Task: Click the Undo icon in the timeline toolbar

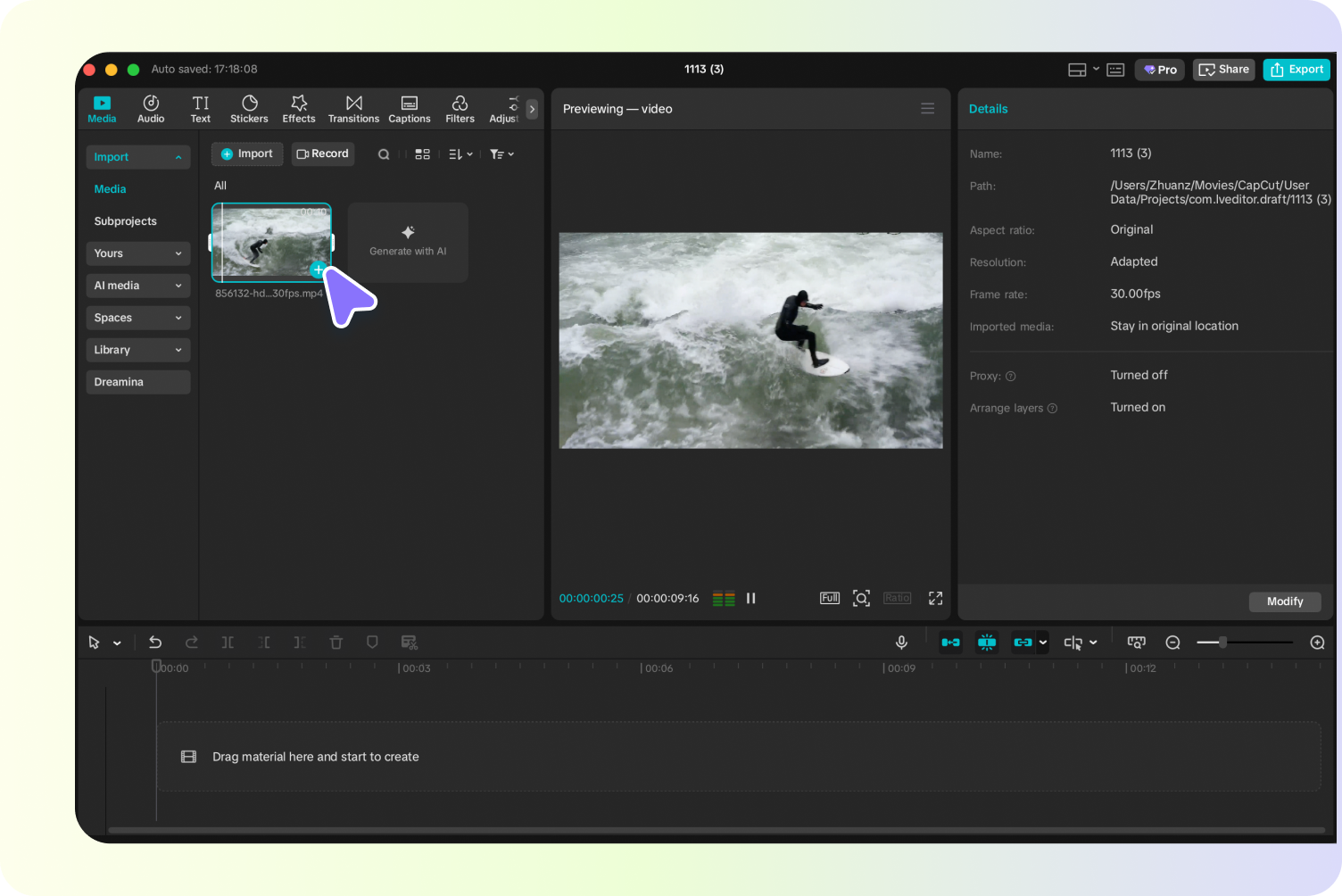Action: 155,642
